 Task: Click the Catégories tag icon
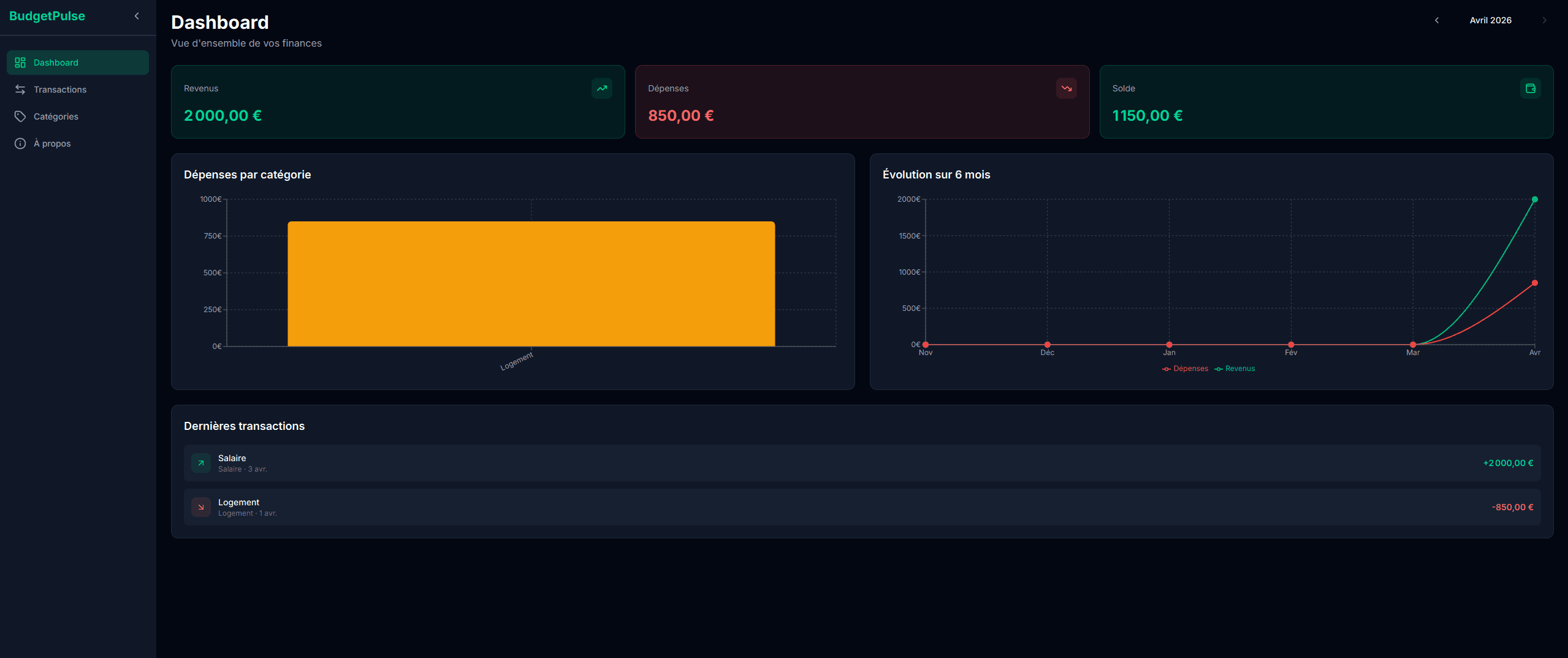pyautogui.click(x=20, y=117)
